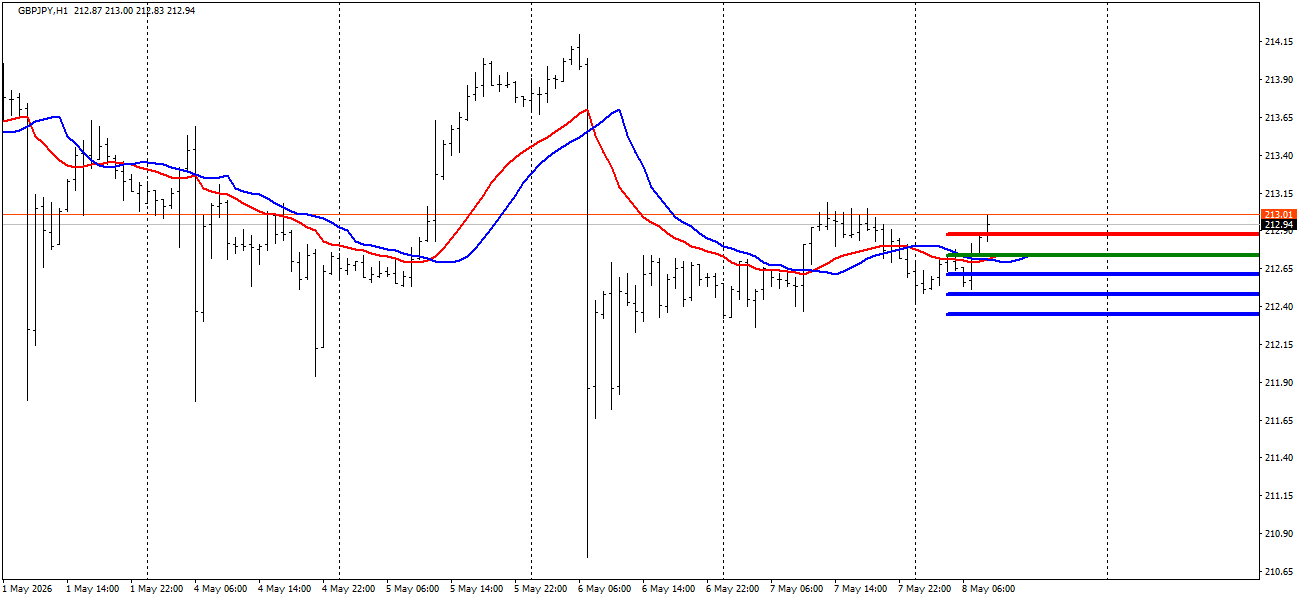Screen dimensions: 1300x600
Task: Click the blue moving average peak near 6 May
Action: [x=619, y=110]
